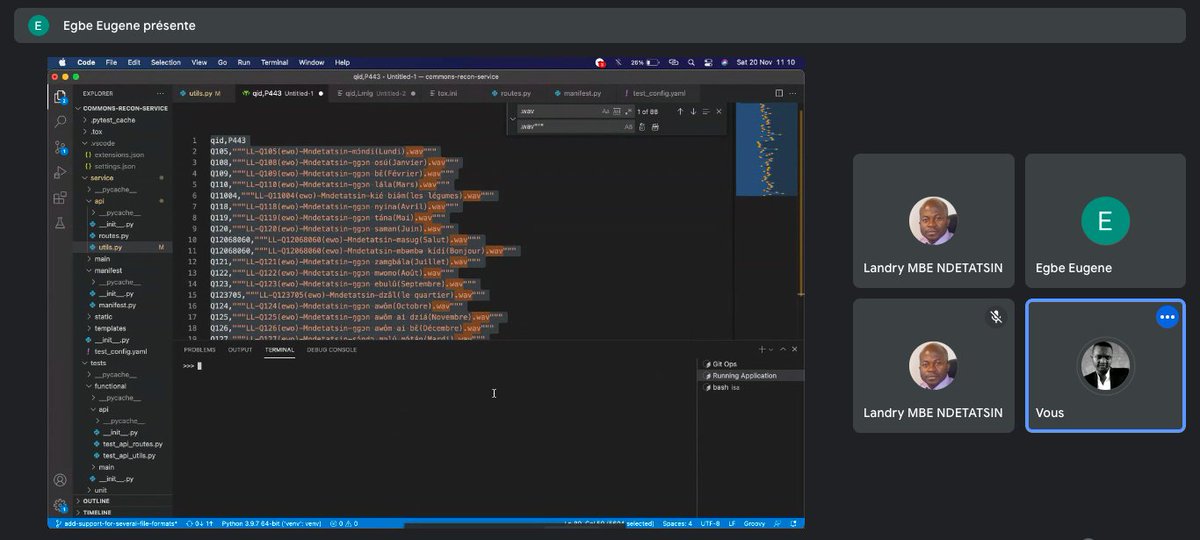Expand the .tox folder
Screen dimensions: 1200x540
coord(96,131)
